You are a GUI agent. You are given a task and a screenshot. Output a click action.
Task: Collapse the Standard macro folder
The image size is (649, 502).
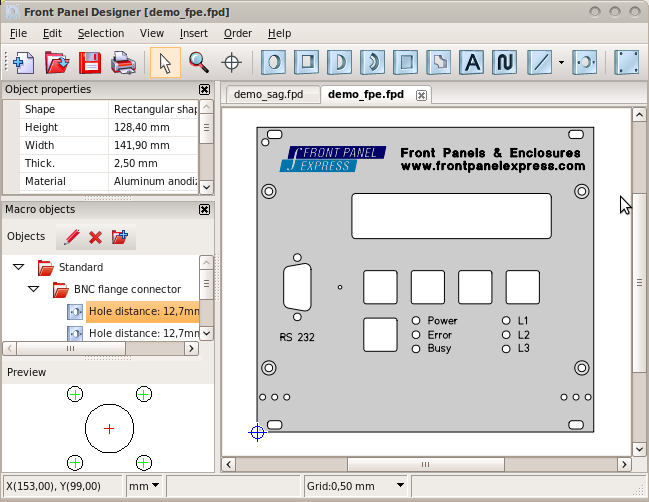tap(19, 267)
